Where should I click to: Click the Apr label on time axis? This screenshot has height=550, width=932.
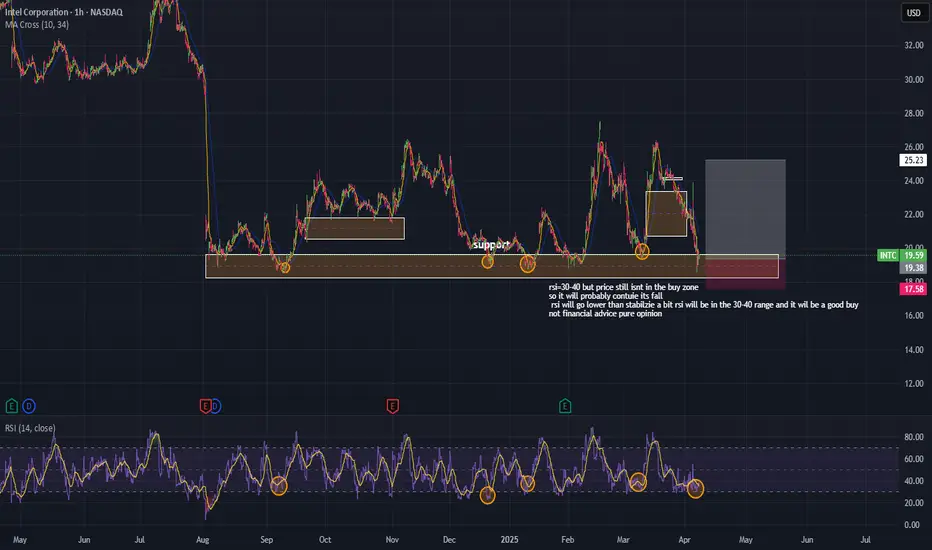click(685, 540)
